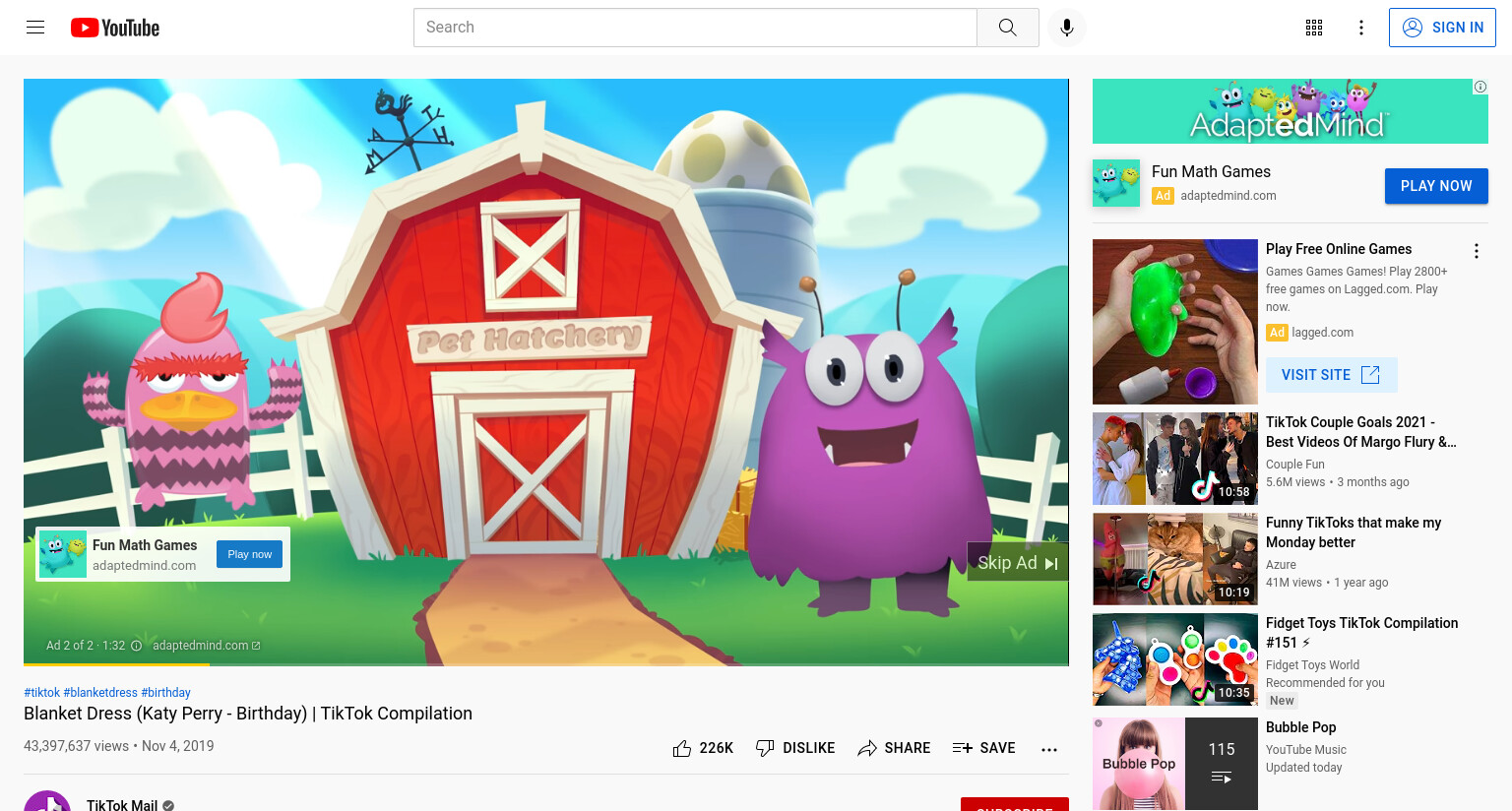Dislike the video with thumbs down
This screenshot has height=811, width=1512.
click(x=795, y=748)
